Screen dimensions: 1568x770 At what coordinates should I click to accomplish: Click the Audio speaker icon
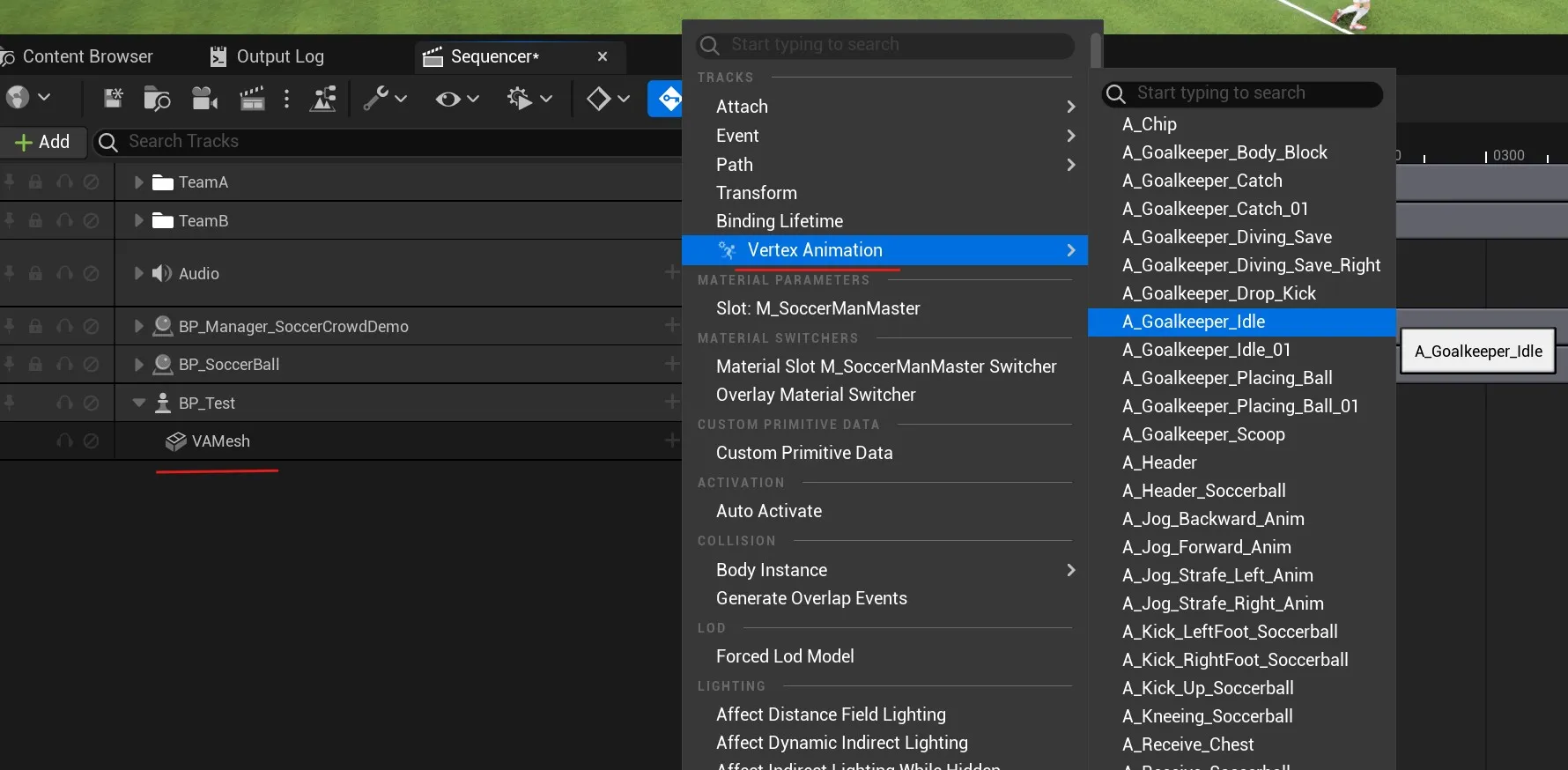pos(162,273)
